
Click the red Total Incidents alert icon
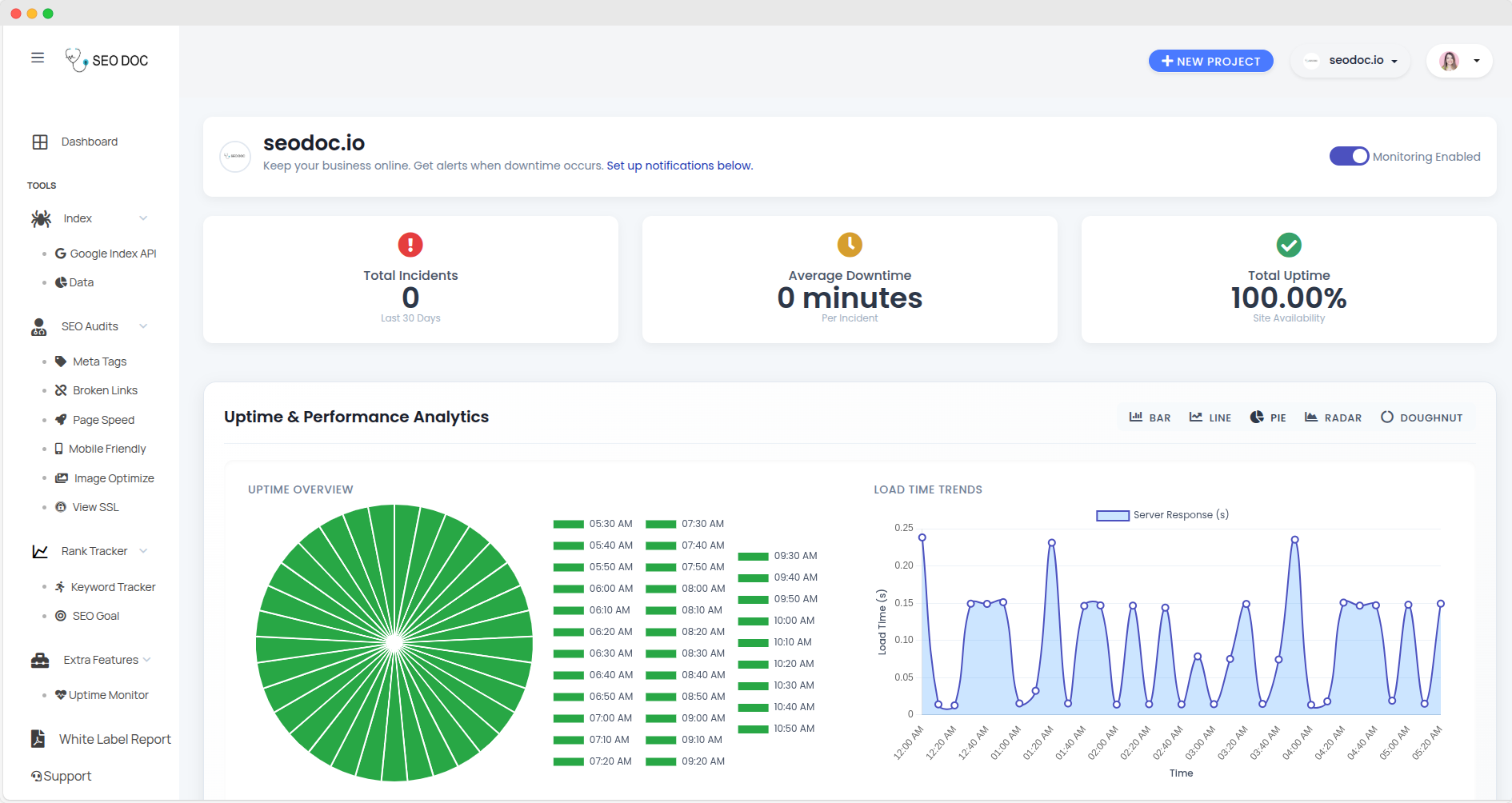pyautogui.click(x=410, y=245)
